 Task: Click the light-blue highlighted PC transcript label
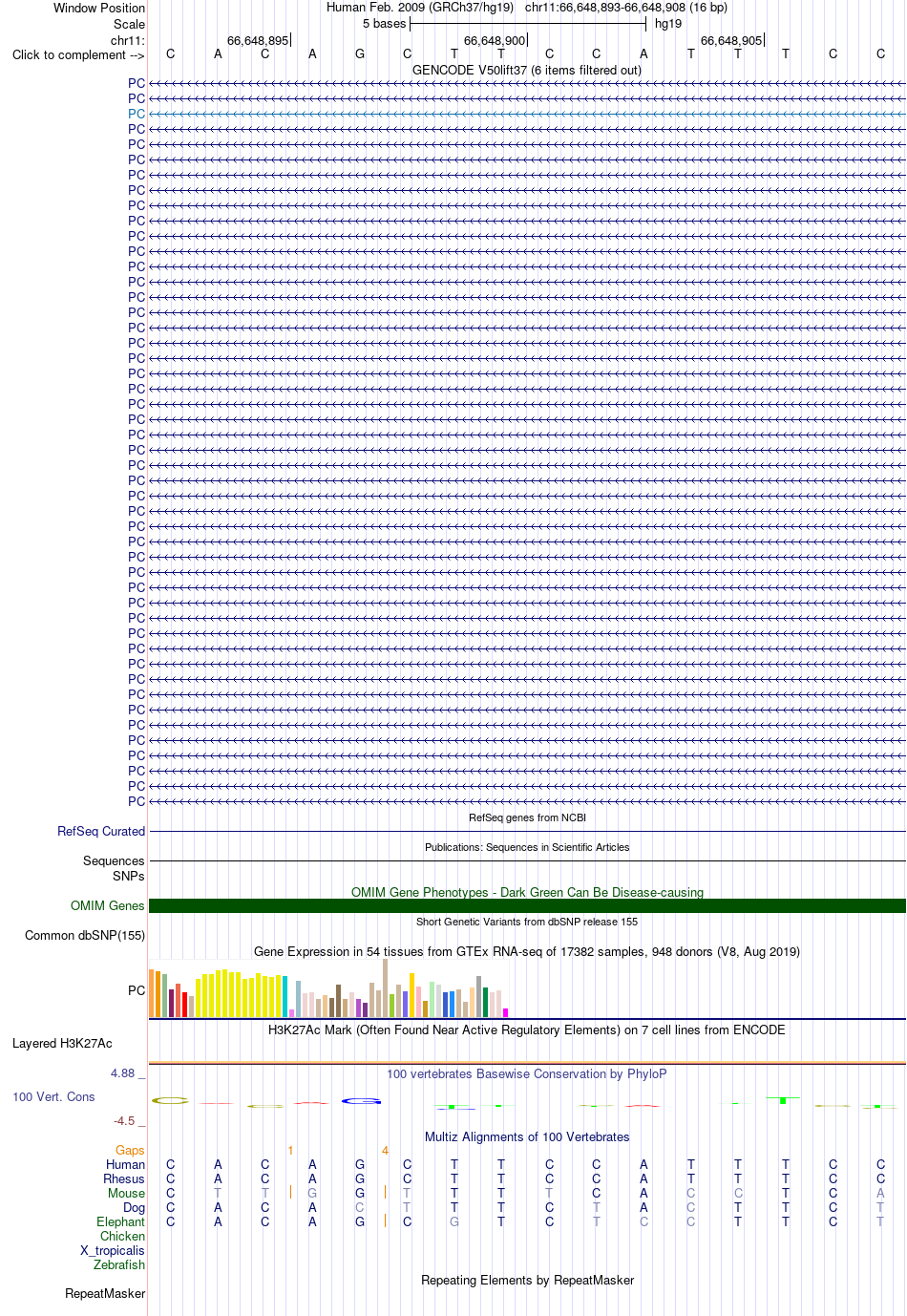[x=137, y=114]
